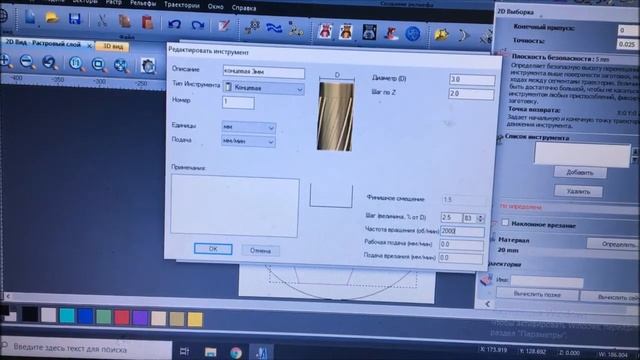Switch to the 3D вид tab

pyautogui.click(x=113, y=47)
